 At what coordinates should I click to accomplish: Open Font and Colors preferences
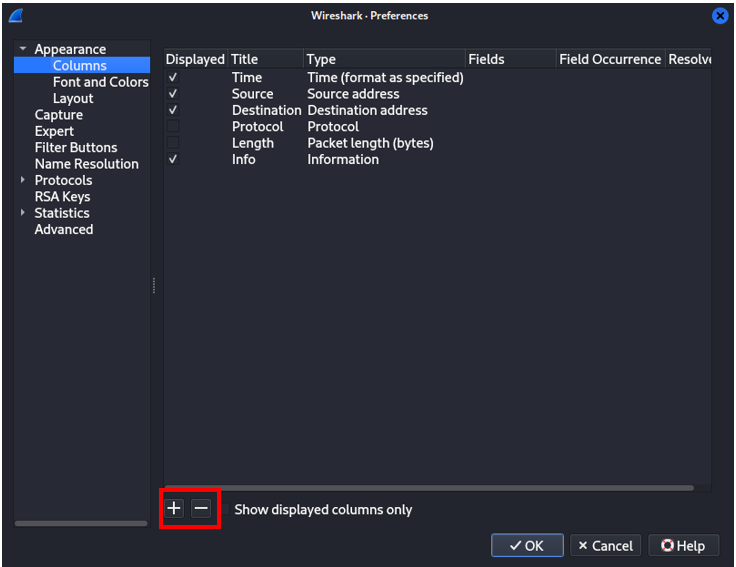[x=100, y=82]
